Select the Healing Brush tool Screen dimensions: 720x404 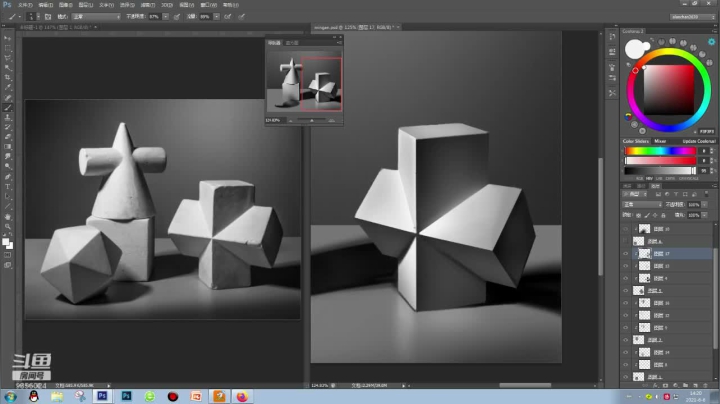pyautogui.click(x=8, y=97)
